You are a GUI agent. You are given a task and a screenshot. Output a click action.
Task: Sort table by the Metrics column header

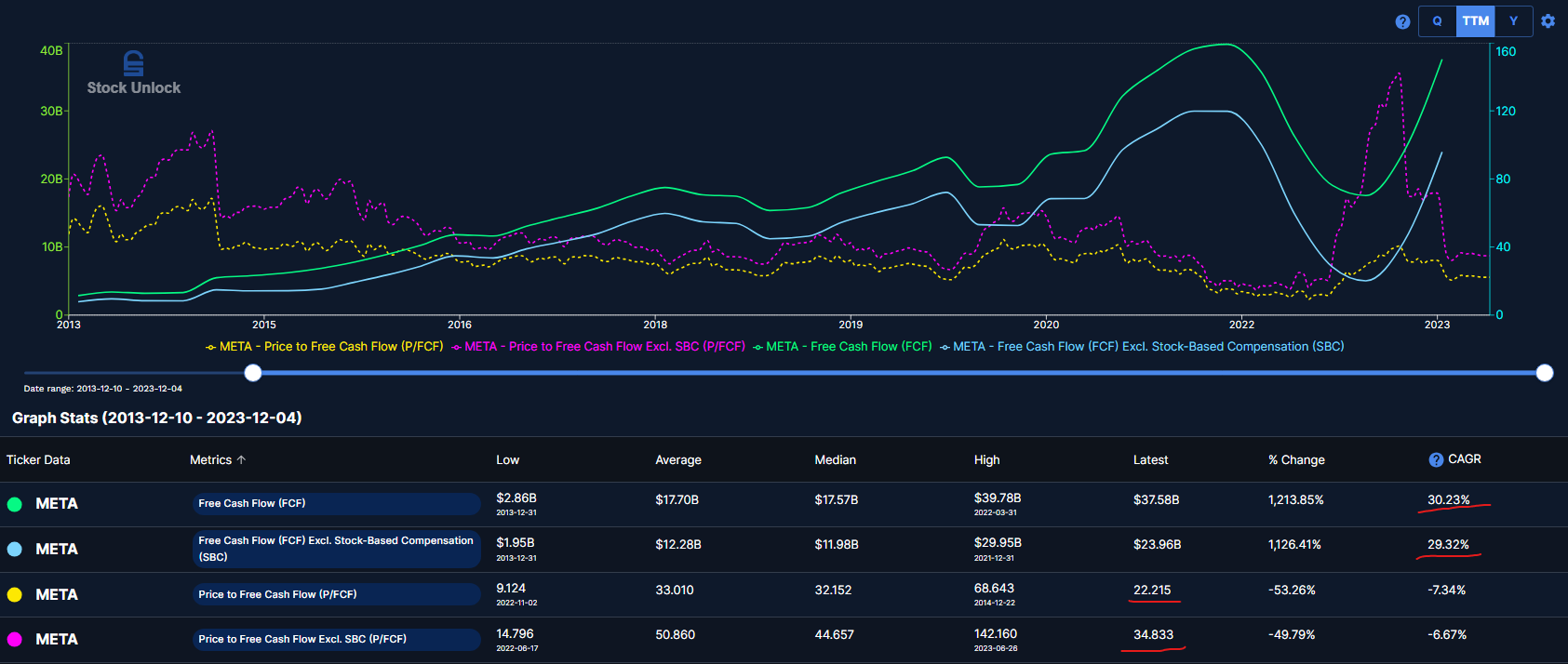point(210,459)
